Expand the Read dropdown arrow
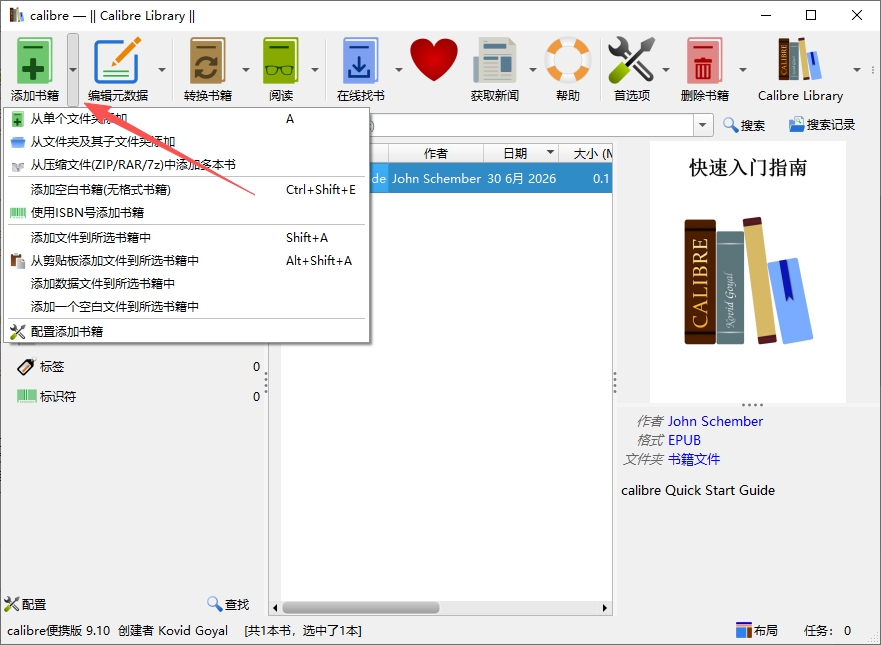Viewport: 881px width, 645px height. click(x=315, y=70)
